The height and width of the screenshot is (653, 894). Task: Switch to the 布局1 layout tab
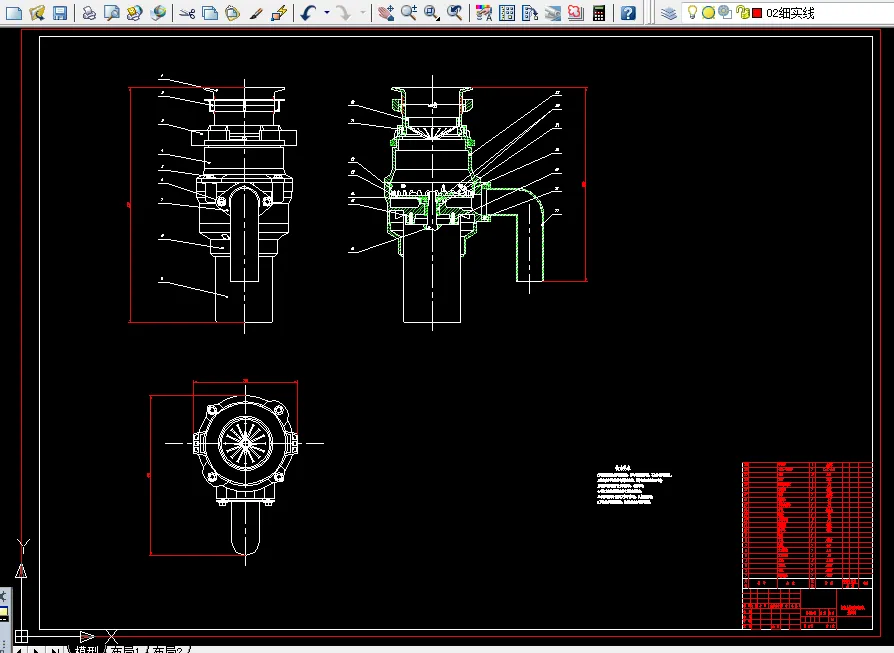point(125,649)
